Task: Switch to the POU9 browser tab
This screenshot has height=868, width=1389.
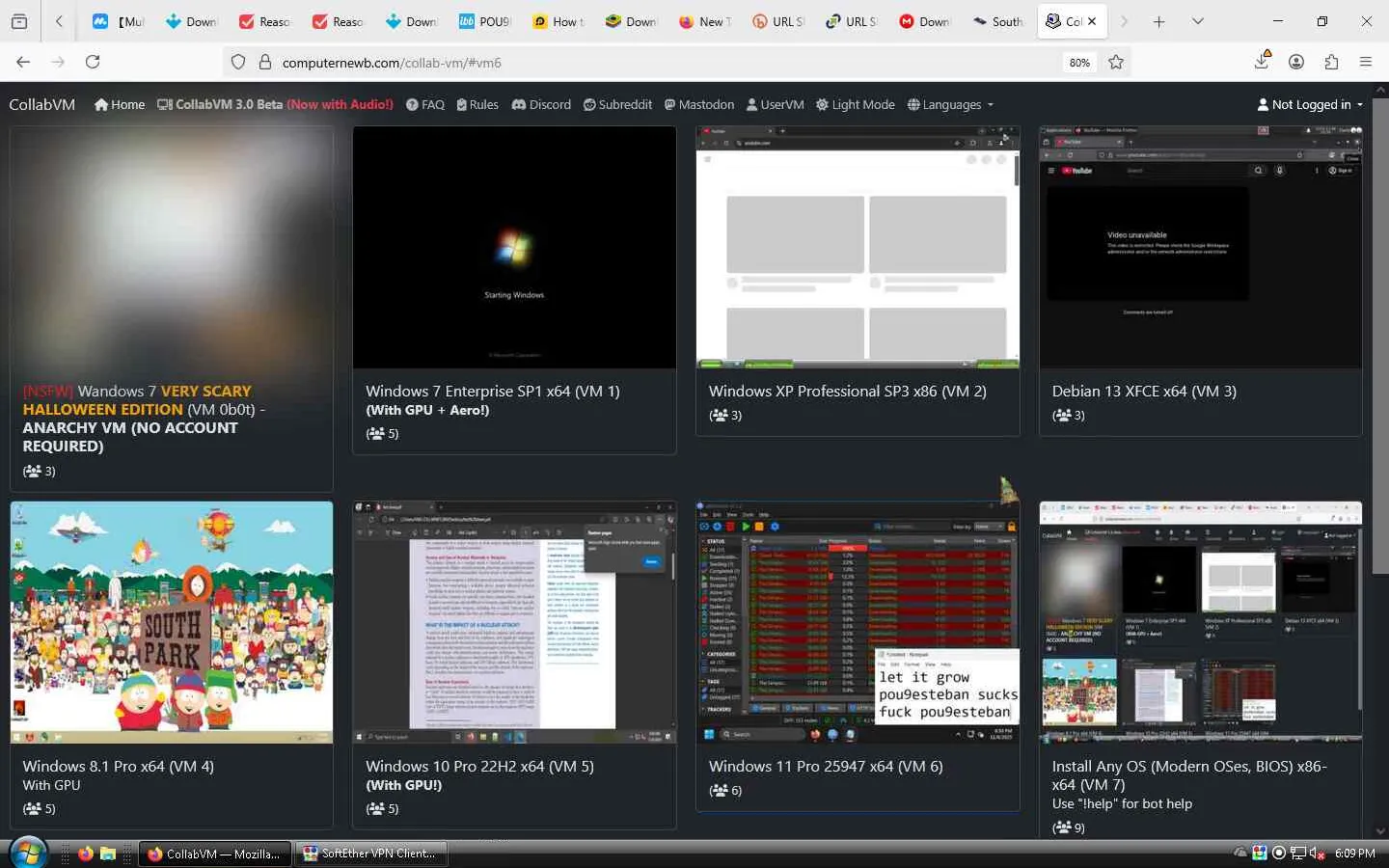Action: (x=485, y=21)
